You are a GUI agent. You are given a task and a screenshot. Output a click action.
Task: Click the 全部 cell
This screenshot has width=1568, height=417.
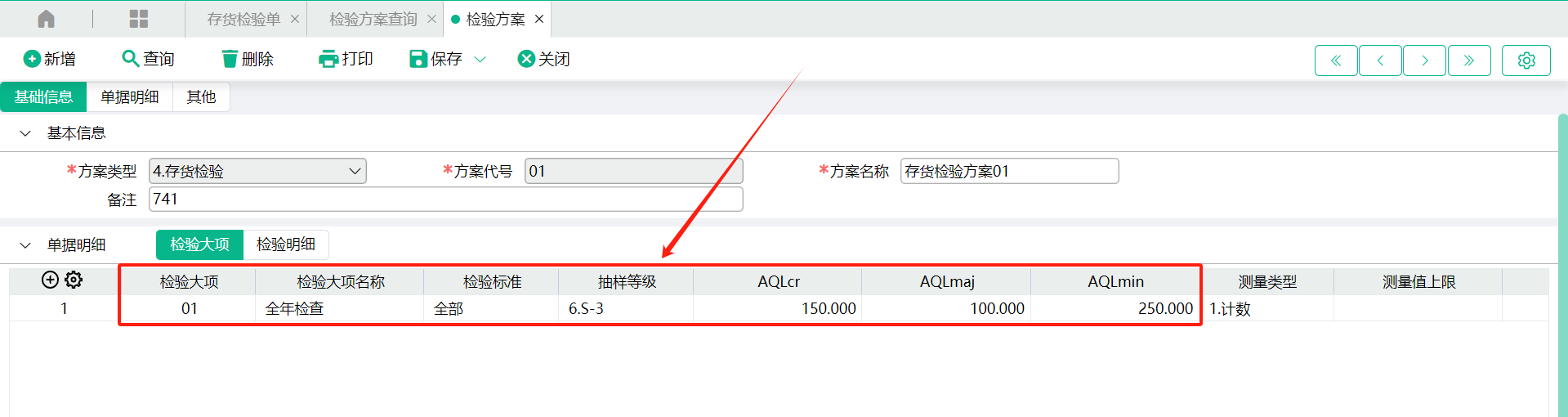(x=492, y=308)
